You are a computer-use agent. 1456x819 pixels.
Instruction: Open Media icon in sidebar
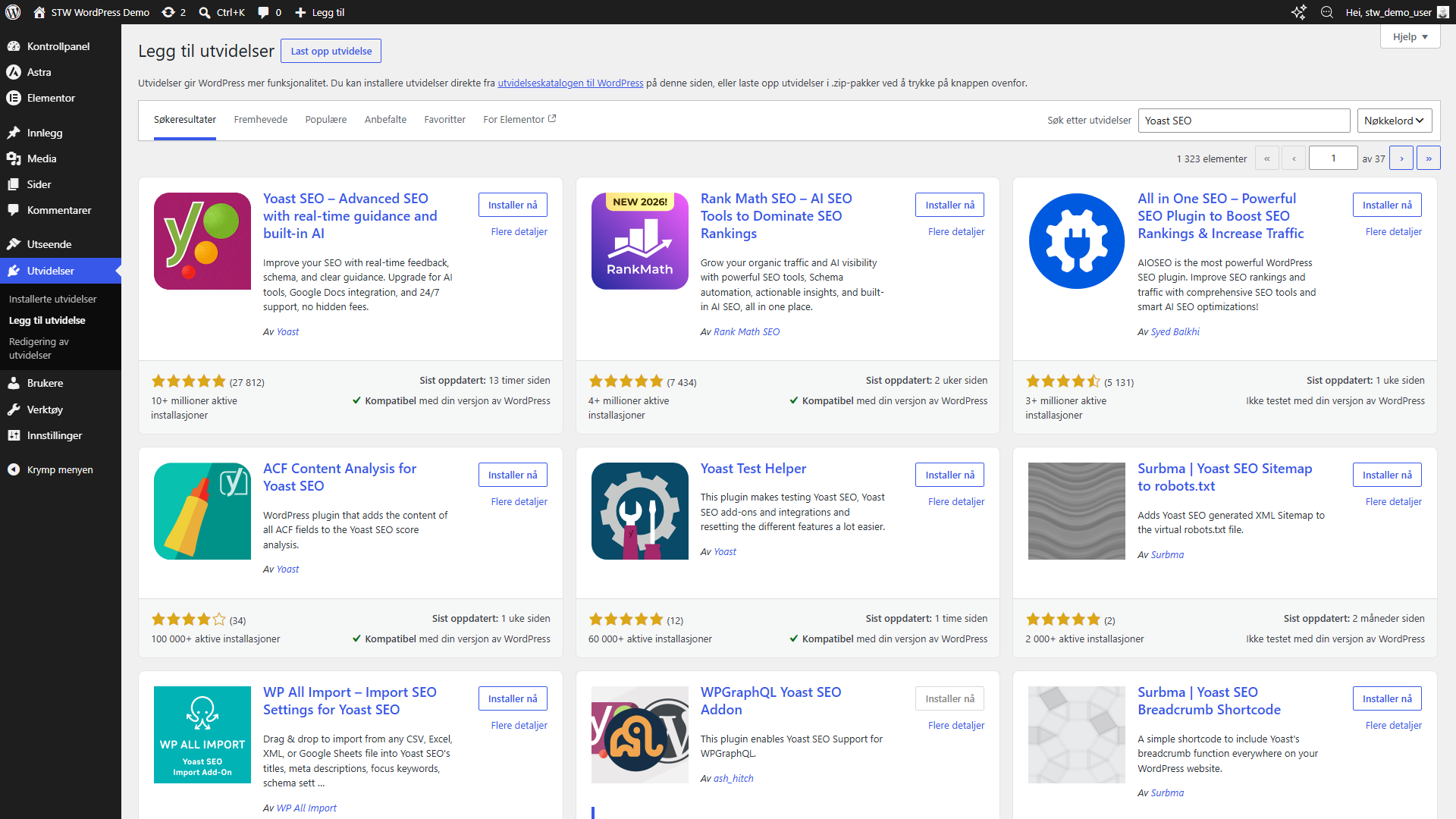[14, 158]
